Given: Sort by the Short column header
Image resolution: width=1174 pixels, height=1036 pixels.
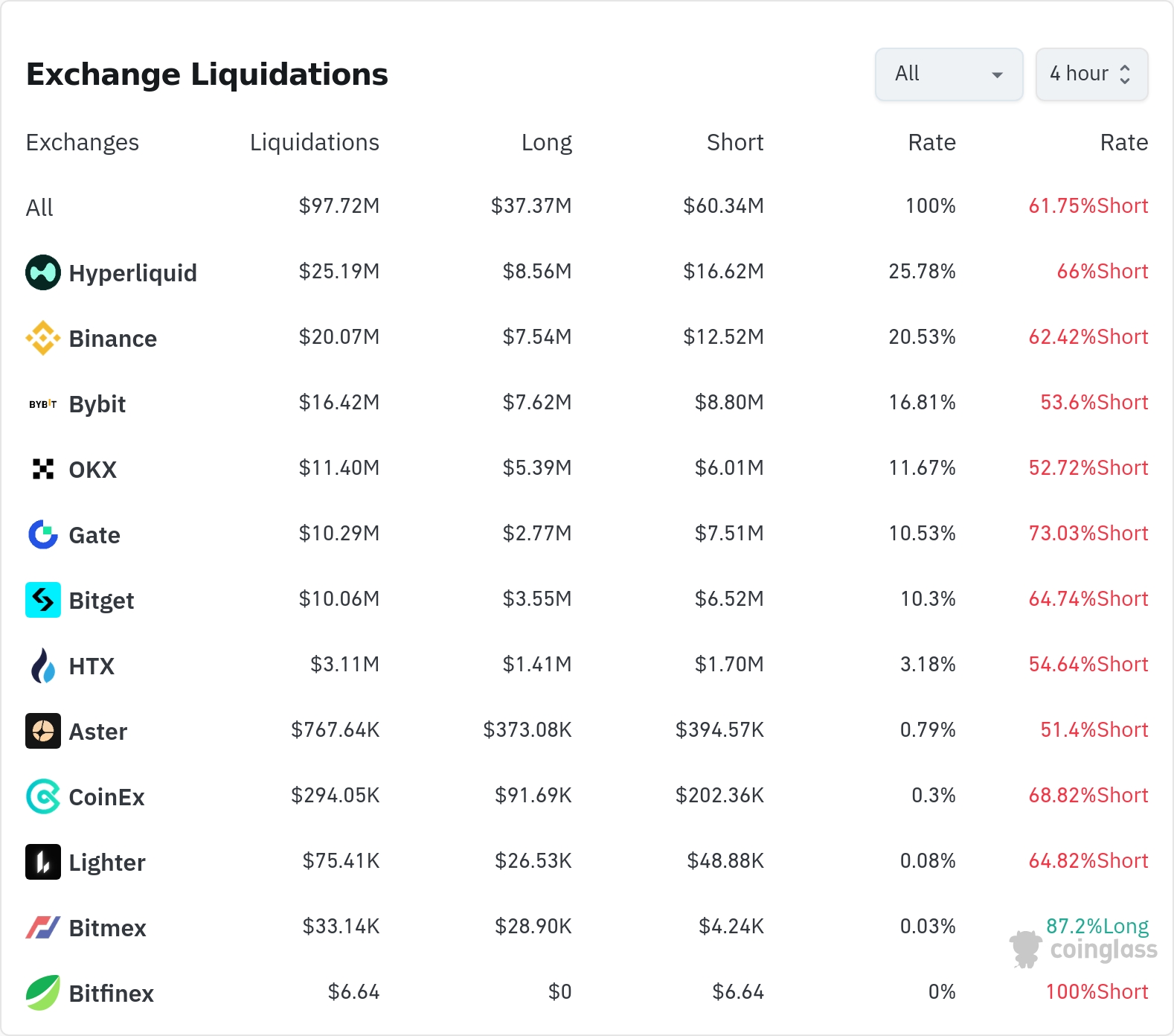Looking at the screenshot, I should 734,142.
